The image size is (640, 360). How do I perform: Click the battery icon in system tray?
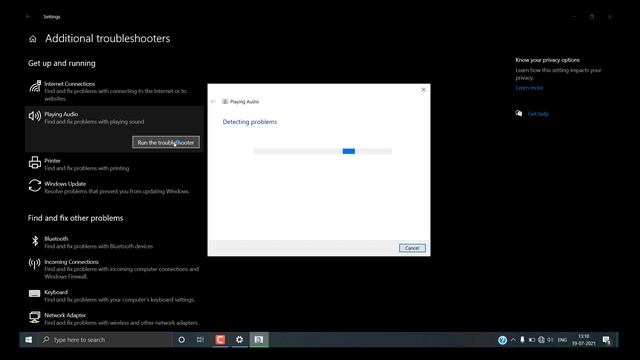tap(532, 340)
